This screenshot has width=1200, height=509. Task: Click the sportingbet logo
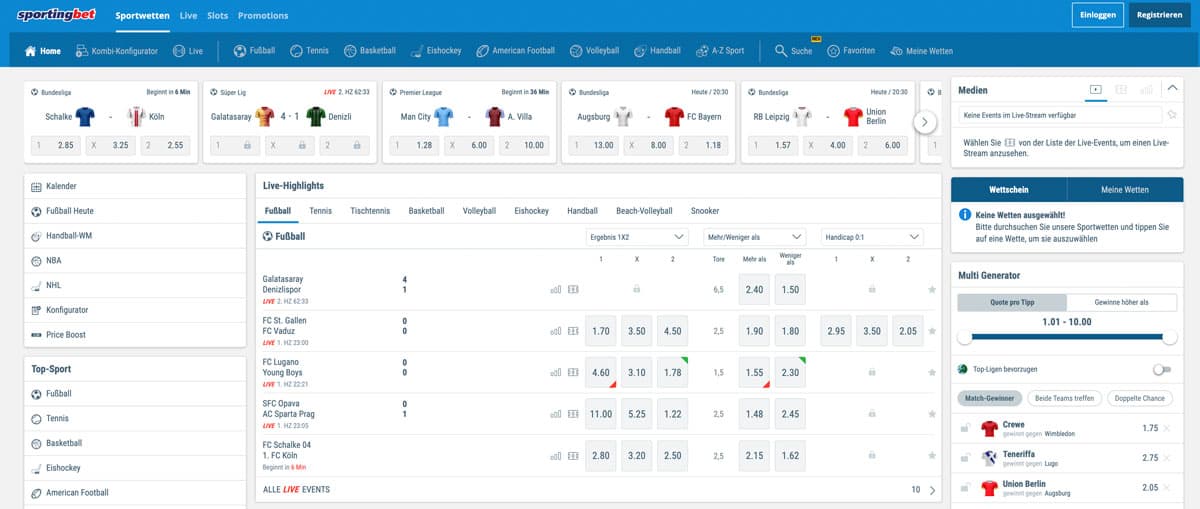56,15
